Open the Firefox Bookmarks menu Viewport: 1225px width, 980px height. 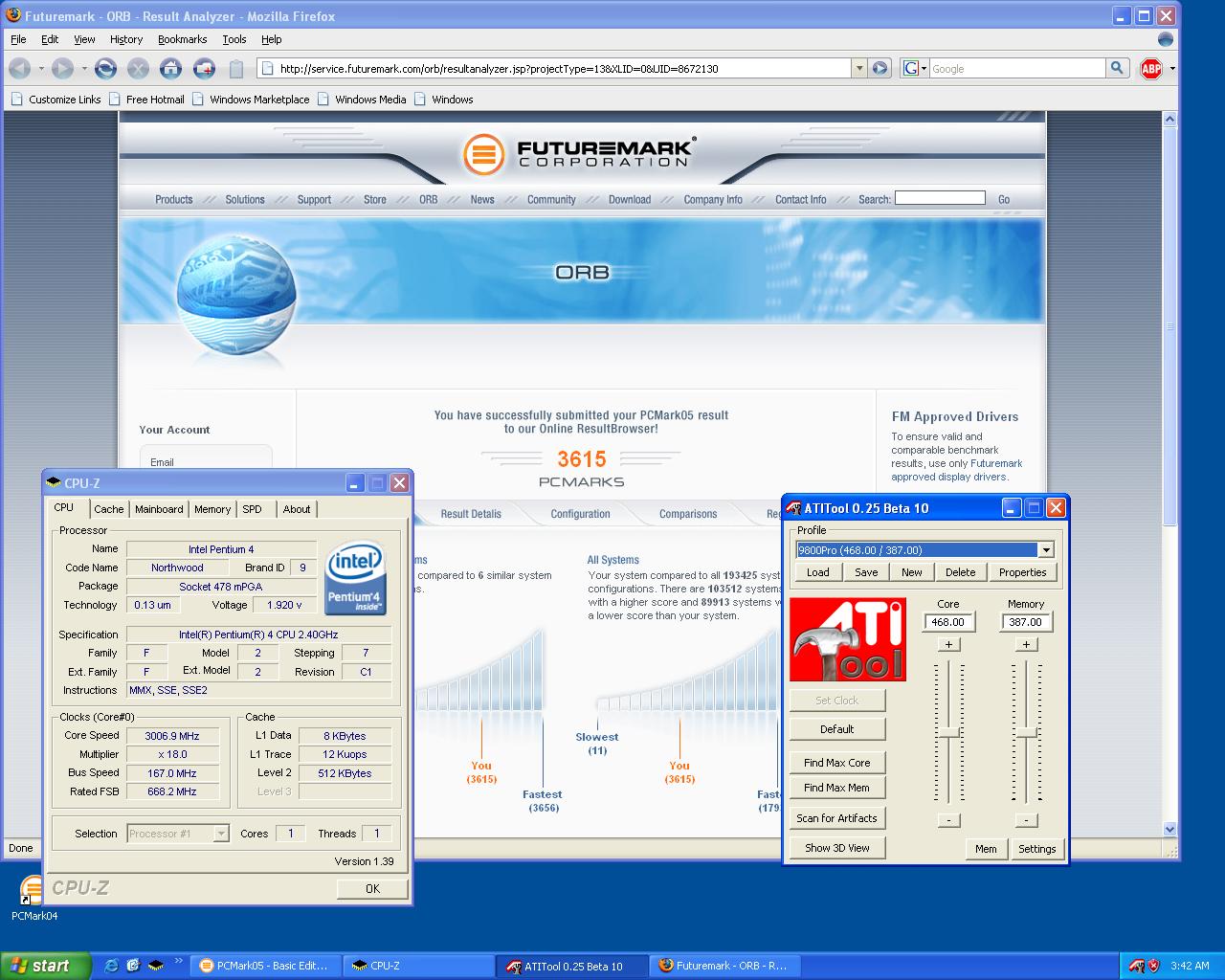coord(182,39)
